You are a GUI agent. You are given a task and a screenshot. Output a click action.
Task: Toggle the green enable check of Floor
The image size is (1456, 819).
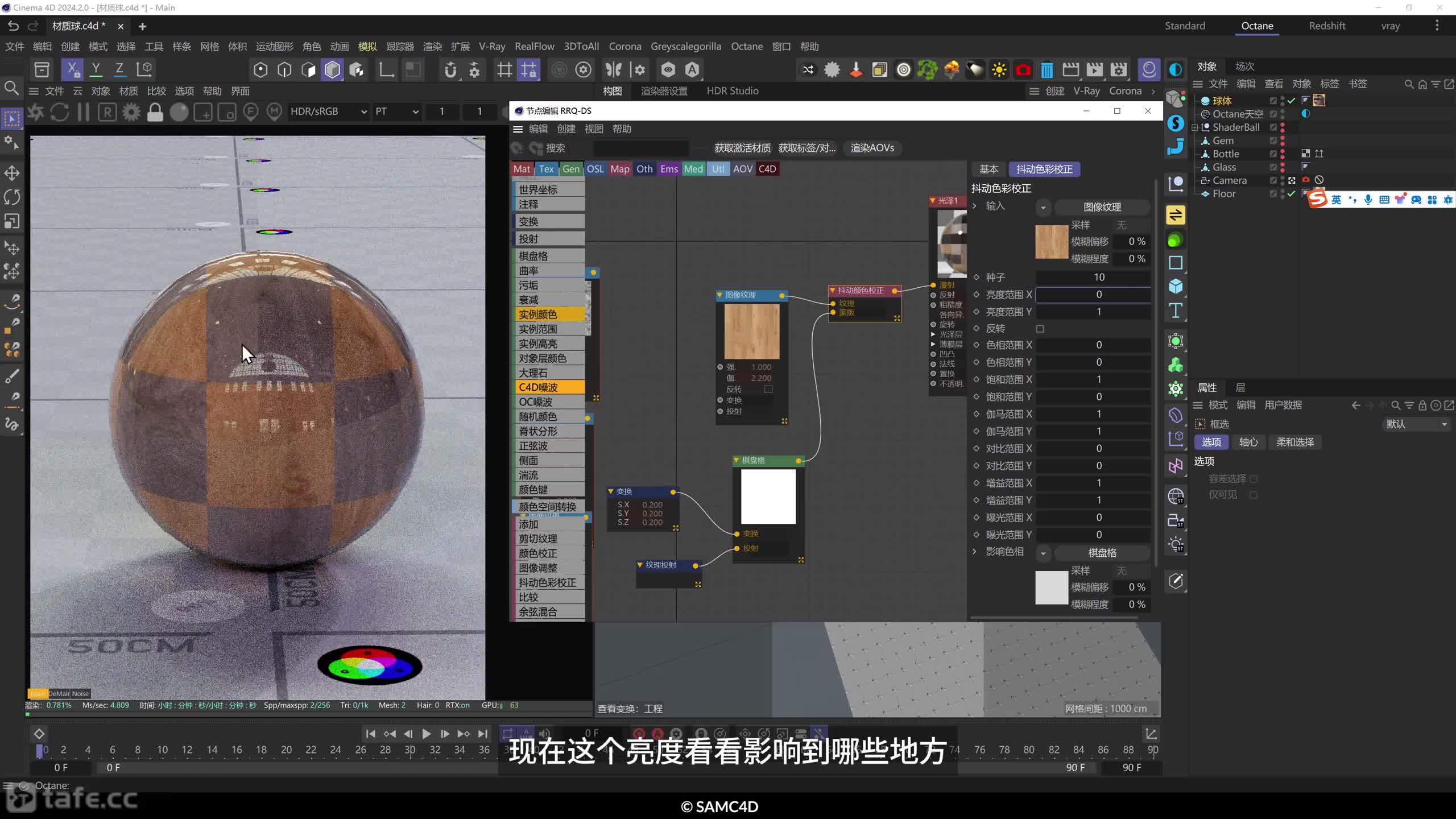[1292, 194]
